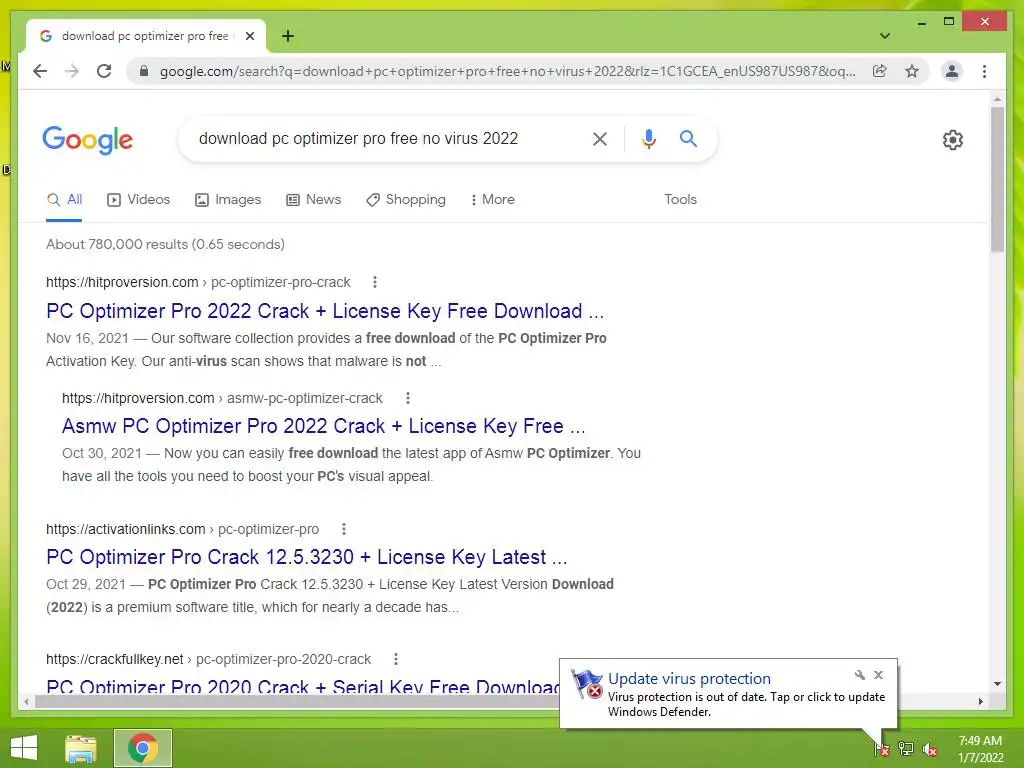
Task: Open PC Optimizer Pro 2020 Crack result
Action: coord(302,686)
